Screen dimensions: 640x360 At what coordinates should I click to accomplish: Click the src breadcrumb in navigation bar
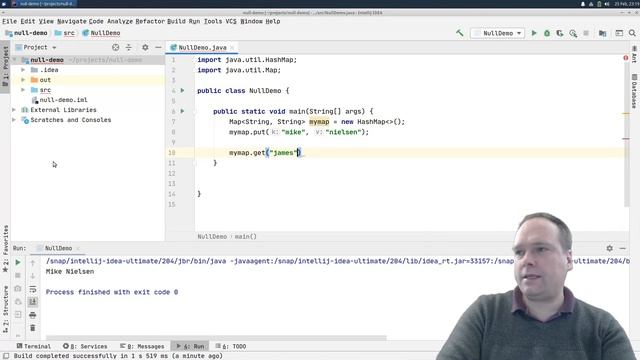click(64, 33)
